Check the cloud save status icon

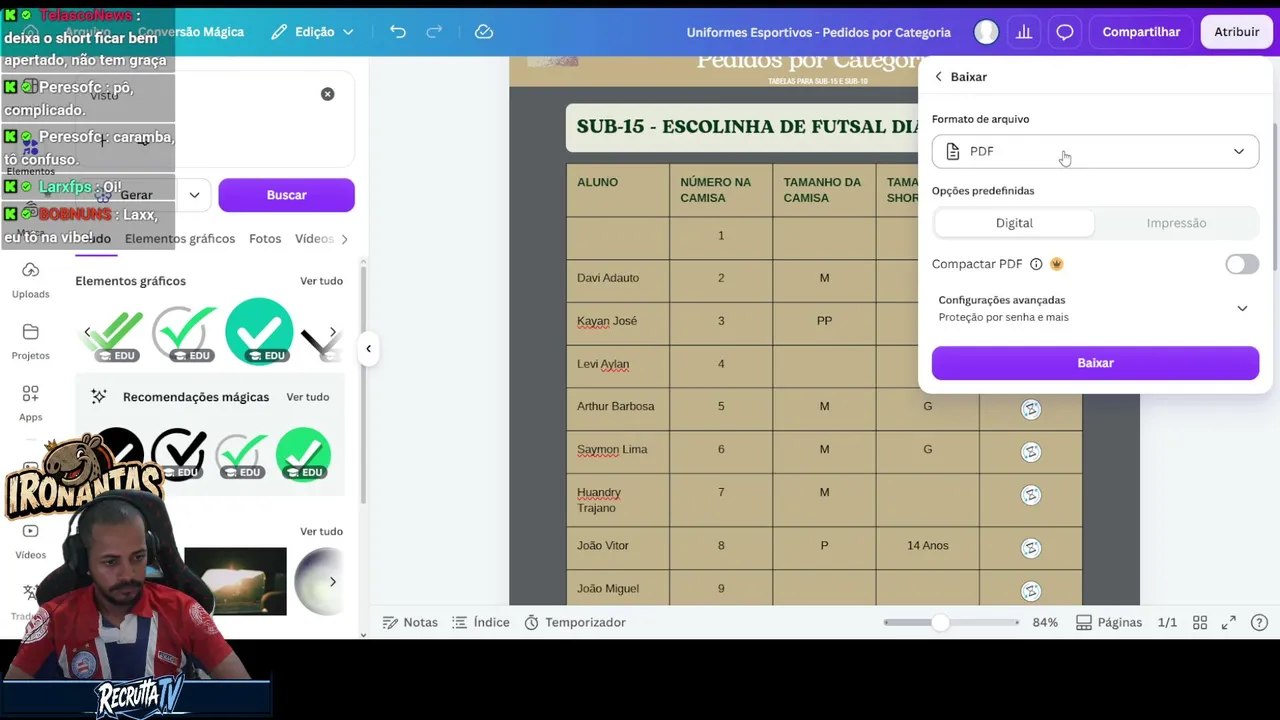point(484,32)
